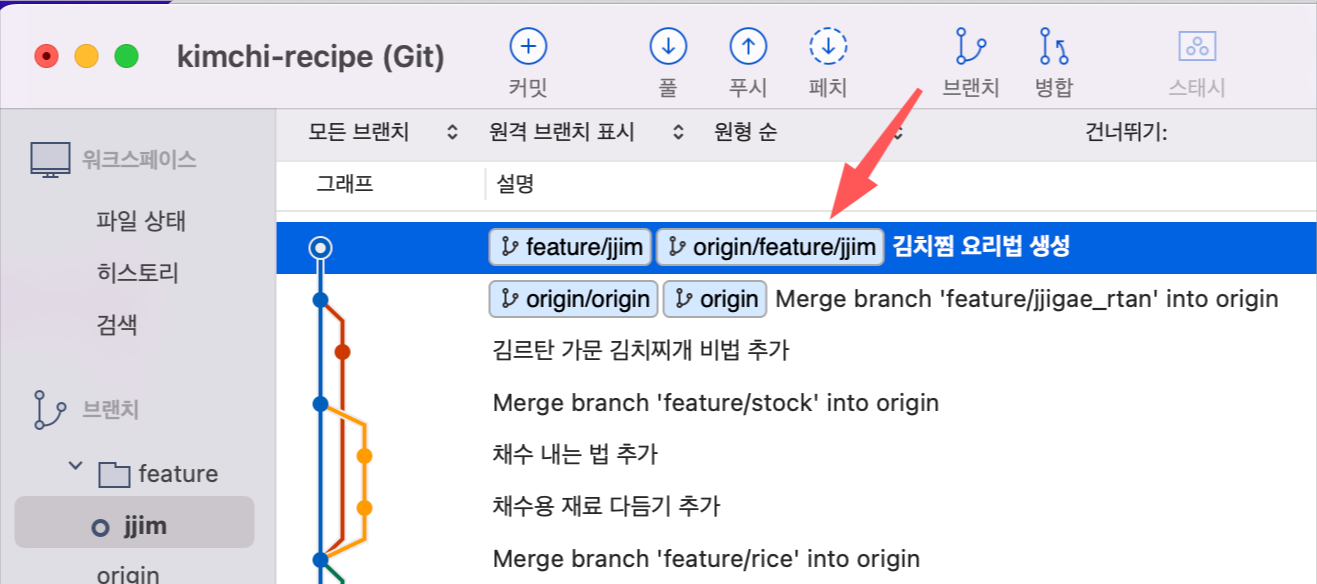The width and height of the screenshot is (1317, 584).
Task: Open 파일 상태 in the sidebar
Action: [x=141, y=221]
